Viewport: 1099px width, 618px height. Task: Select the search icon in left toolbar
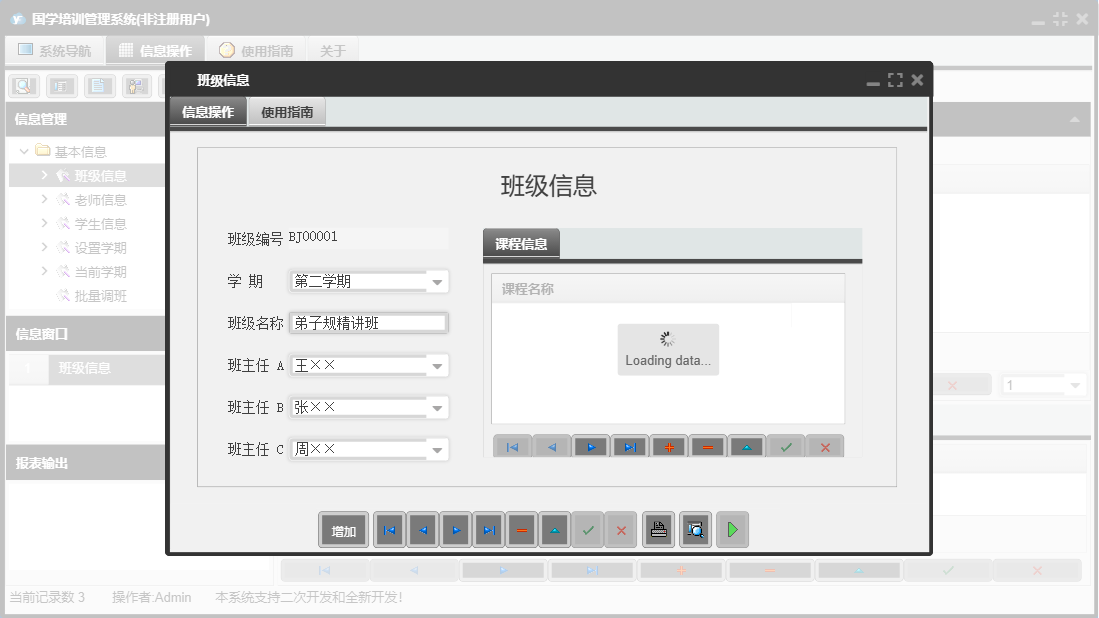[22, 85]
